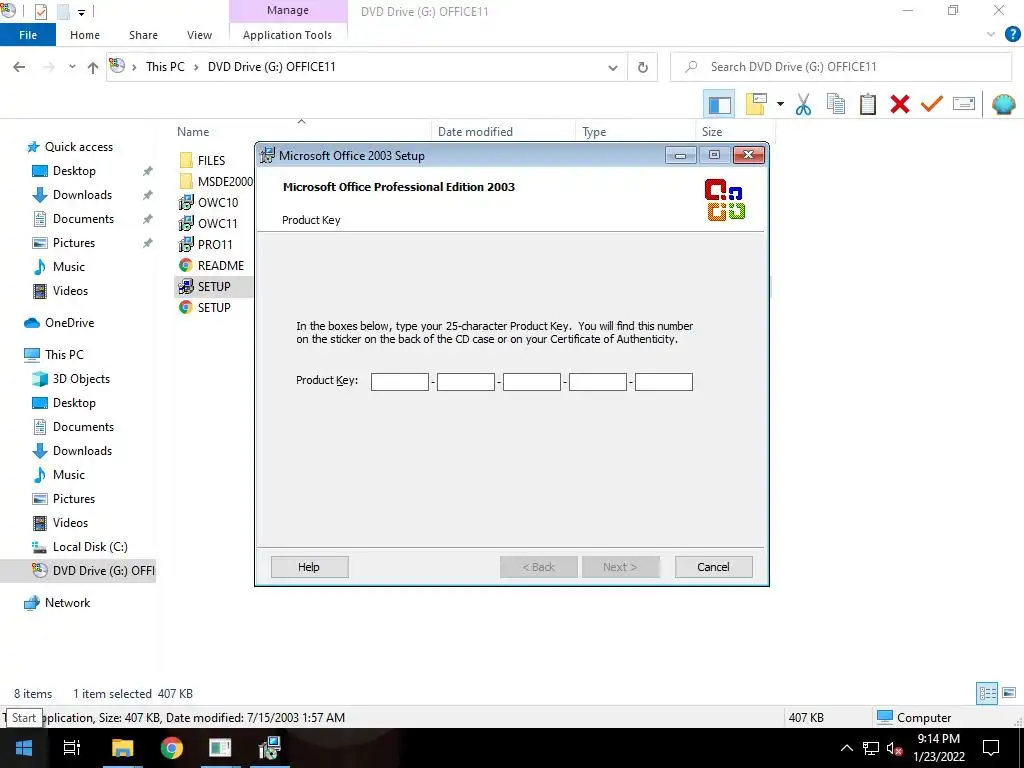
Task: Click the fifth Product Key box
Action: [664, 381]
